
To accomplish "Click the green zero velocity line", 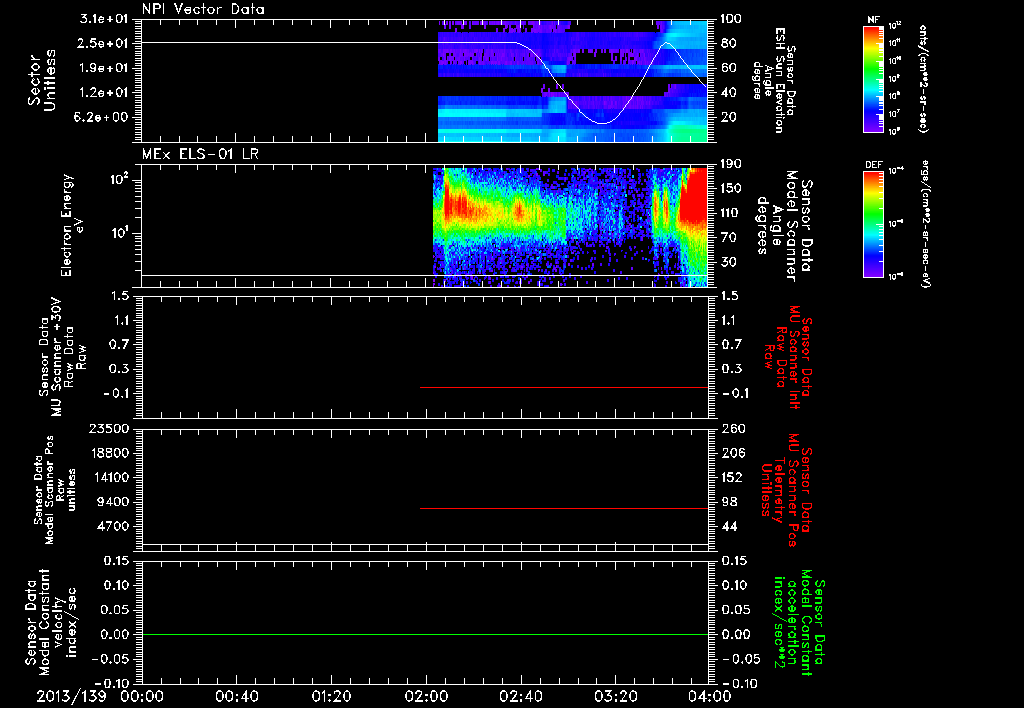I will tap(424, 634).
